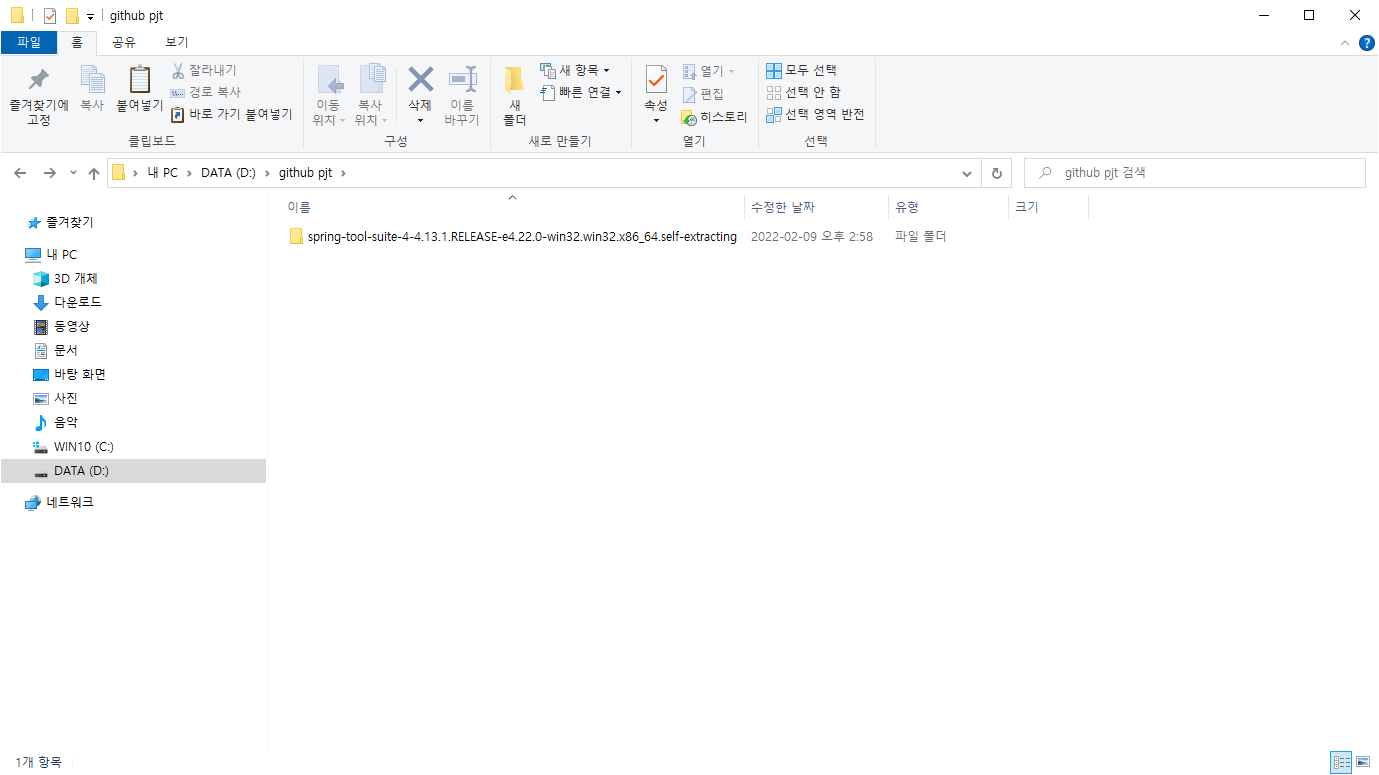
Task: Click 선택 영역 반전 in the ribbon
Action: click(815, 114)
